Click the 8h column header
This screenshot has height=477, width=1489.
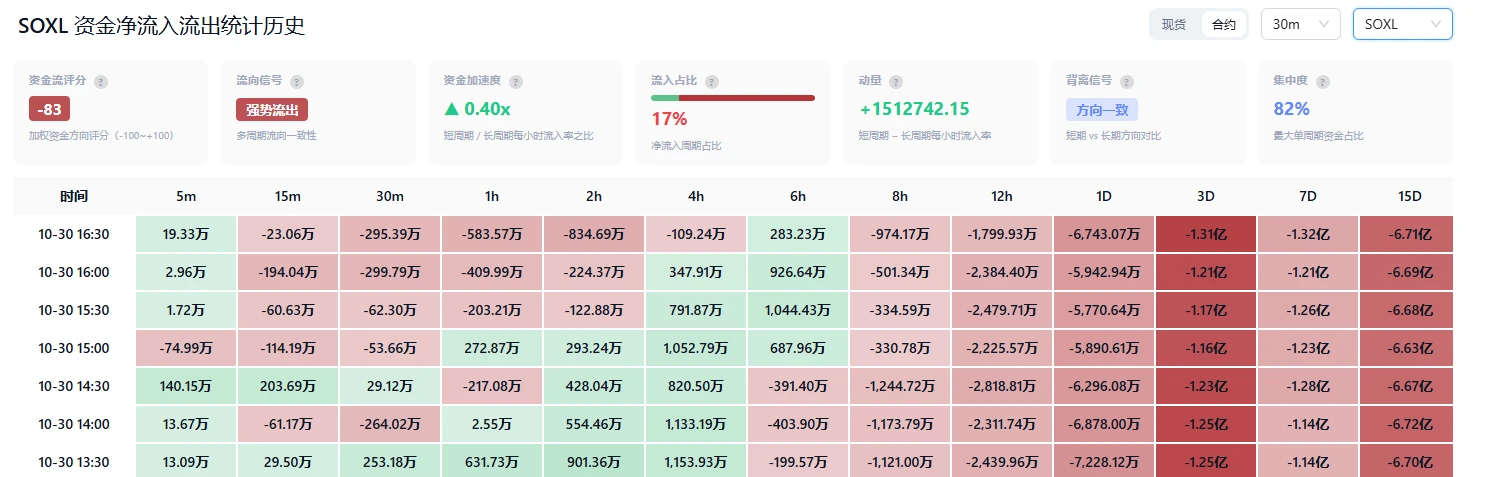click(900, 196)
